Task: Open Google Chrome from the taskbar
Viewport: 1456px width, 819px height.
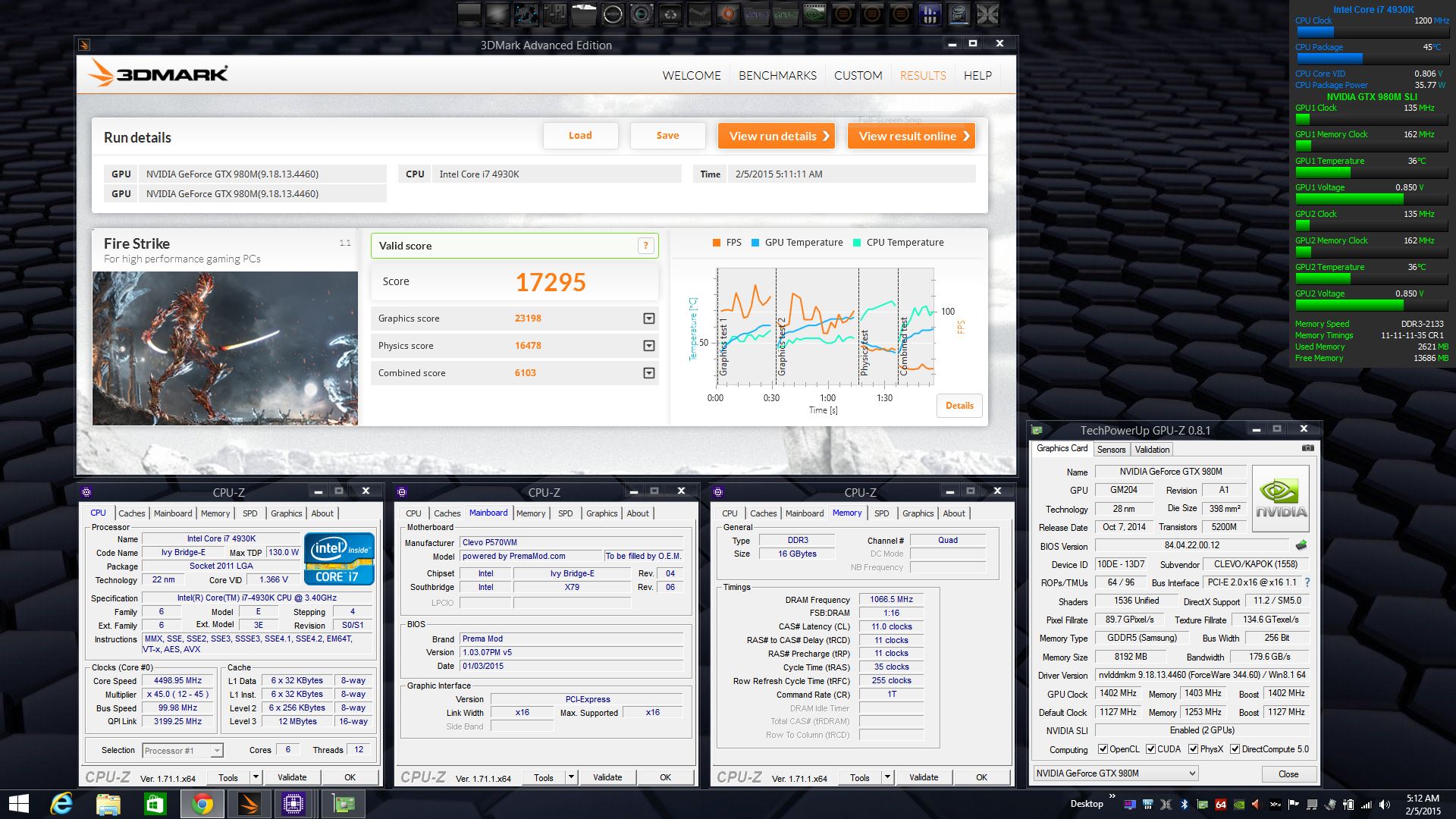Action: click(x=202, y=804)
